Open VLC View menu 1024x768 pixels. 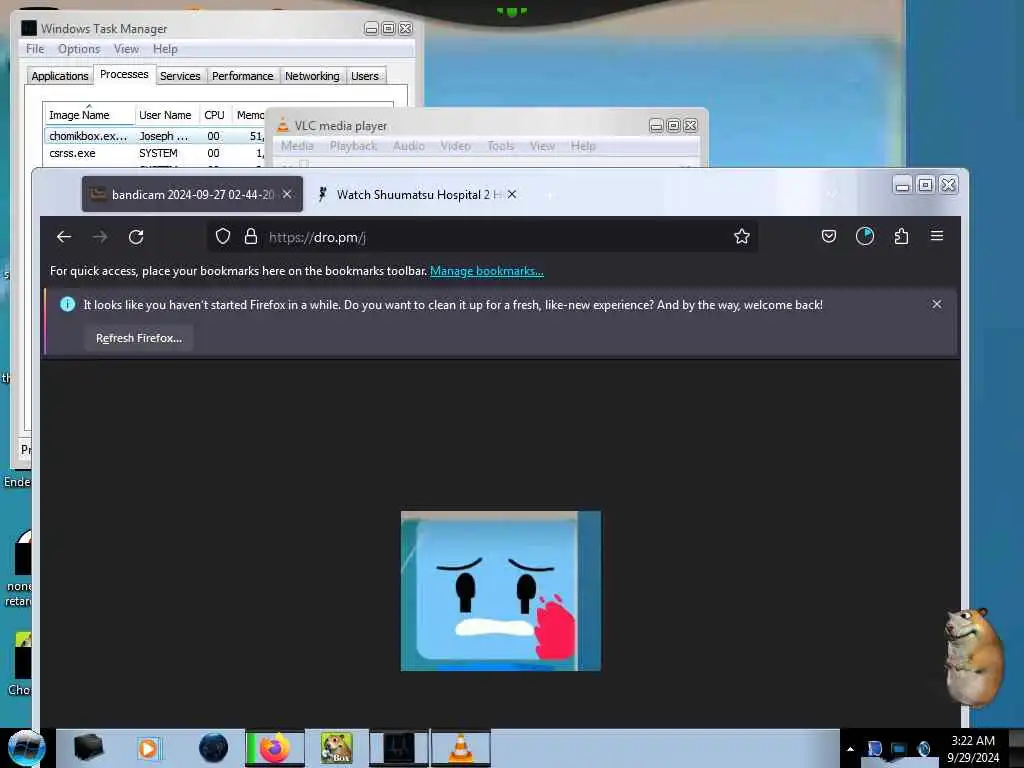pos(542,146)
